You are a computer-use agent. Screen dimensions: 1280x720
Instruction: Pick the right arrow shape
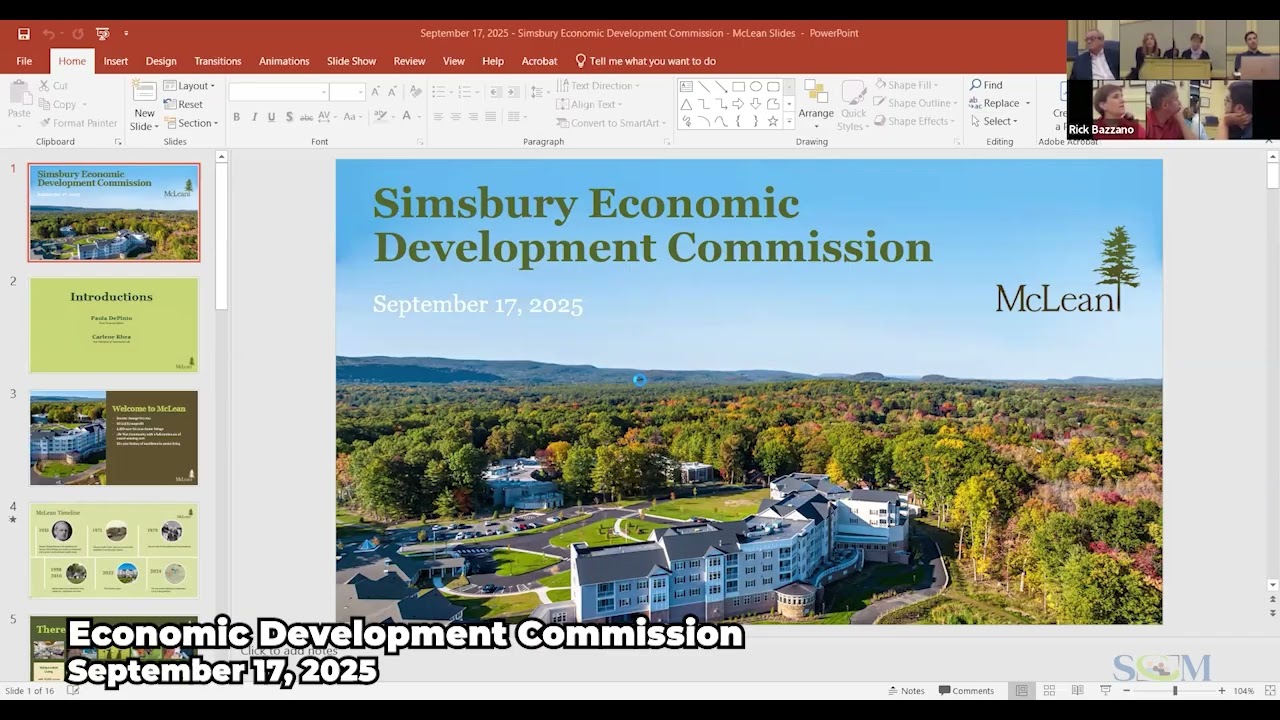[738, 104]
